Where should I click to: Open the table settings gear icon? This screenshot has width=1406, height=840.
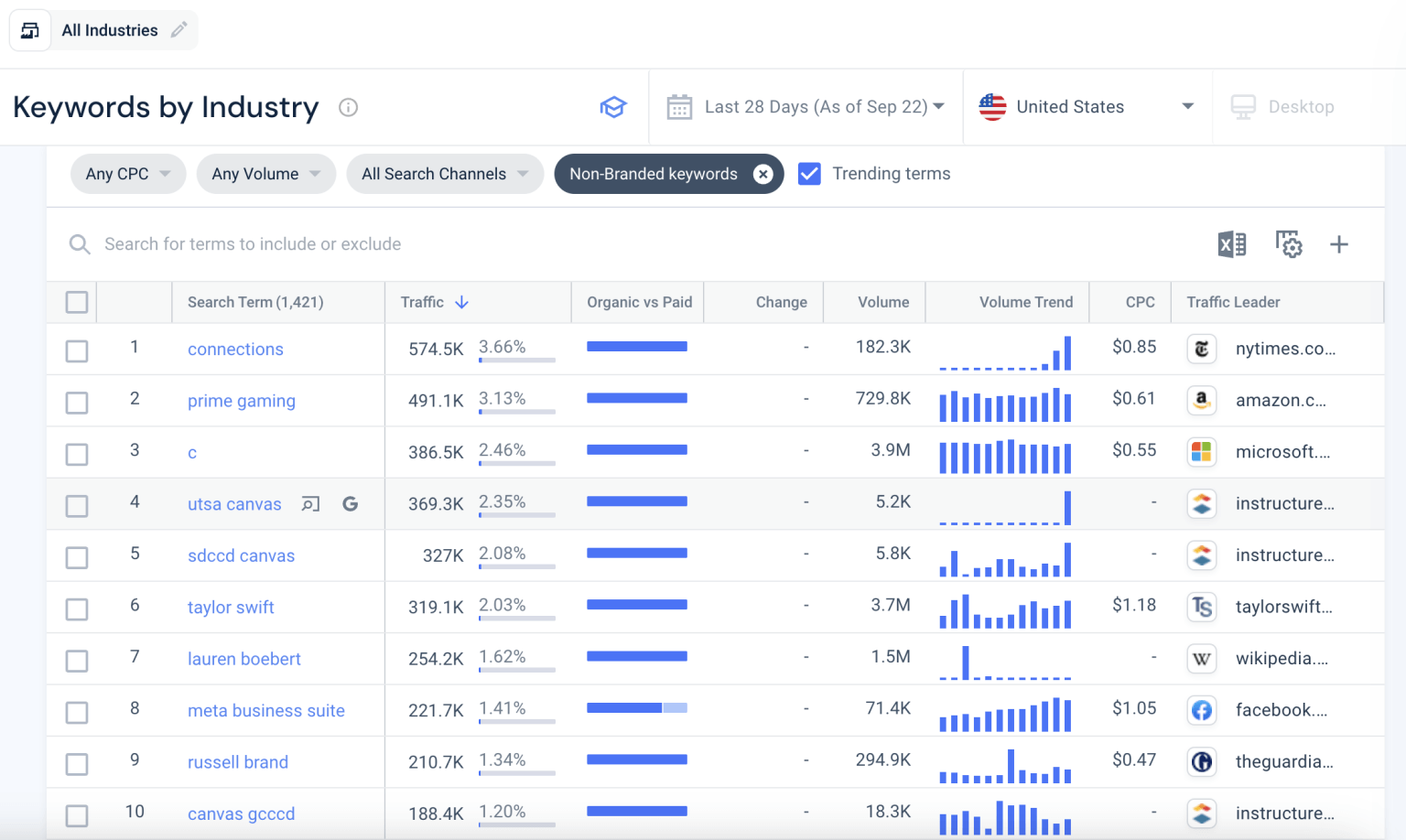[x=1288, y=244]
